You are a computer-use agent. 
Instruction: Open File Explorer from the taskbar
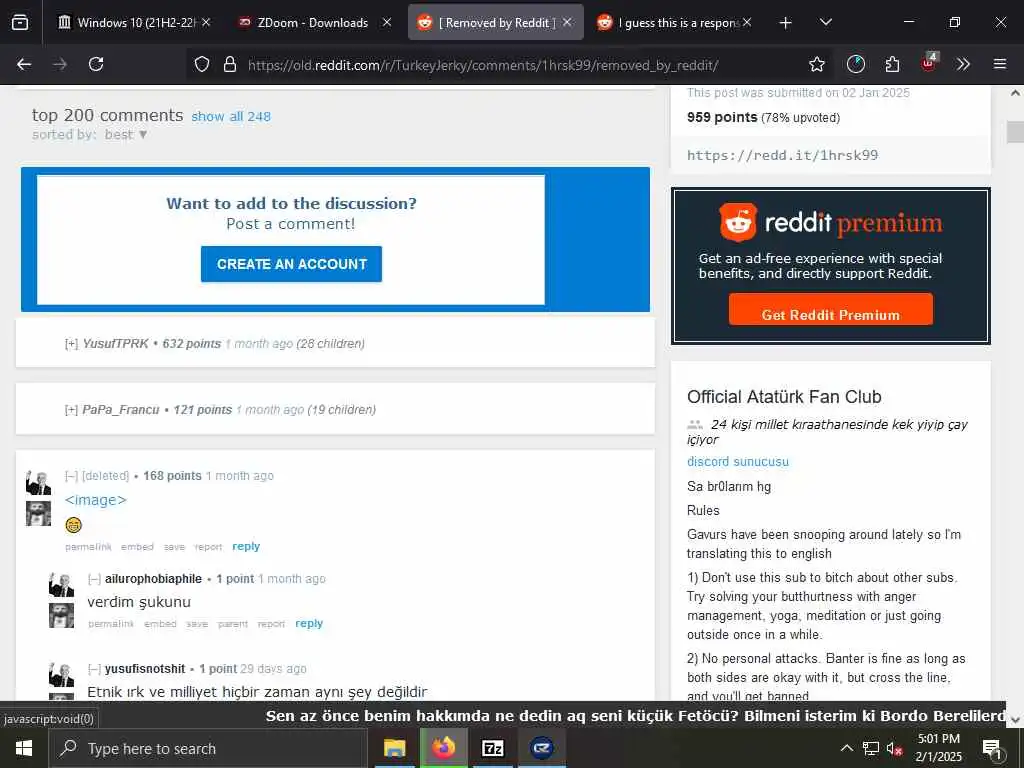[394, 748]
